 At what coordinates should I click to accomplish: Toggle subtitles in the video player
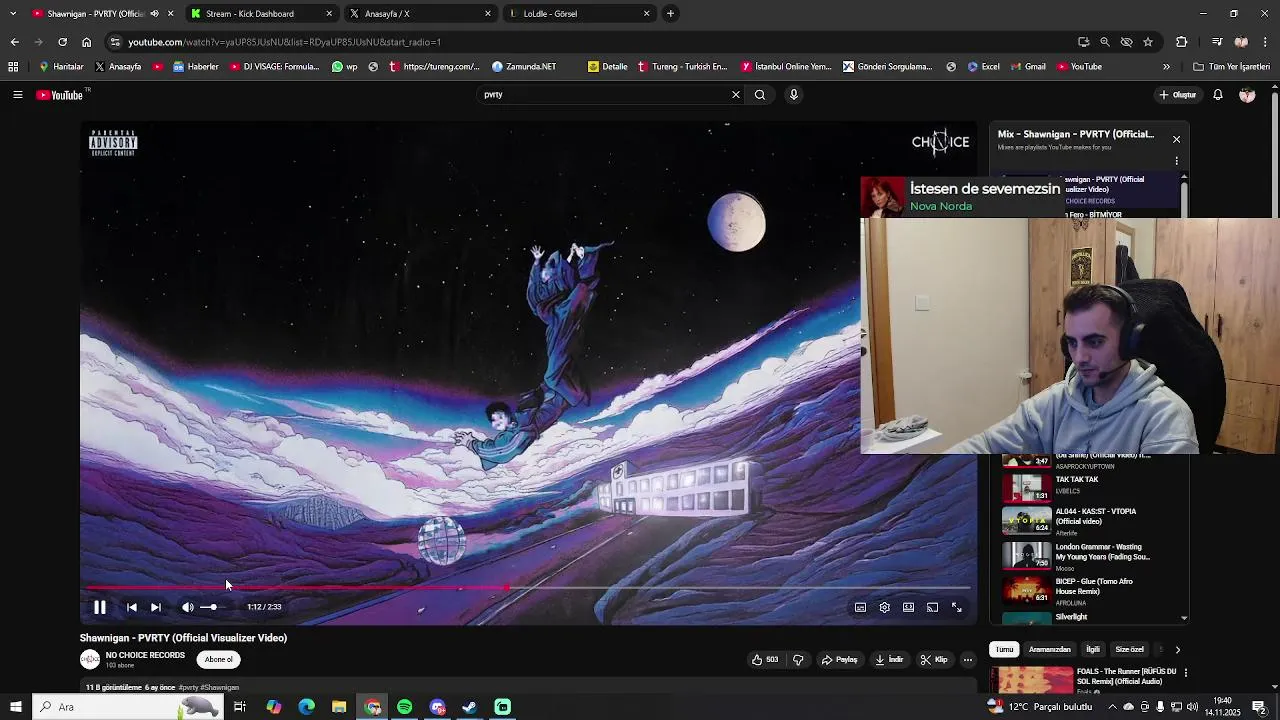click(x=860, y=607)
